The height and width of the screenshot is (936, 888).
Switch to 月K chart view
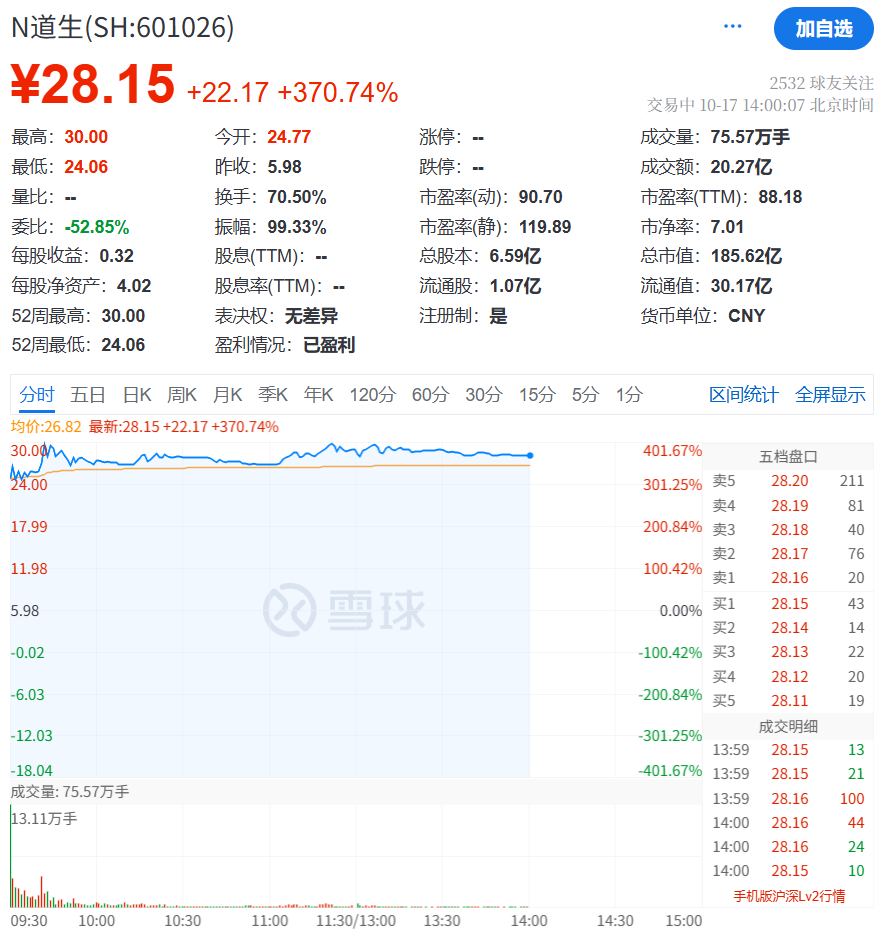(228, 395)
